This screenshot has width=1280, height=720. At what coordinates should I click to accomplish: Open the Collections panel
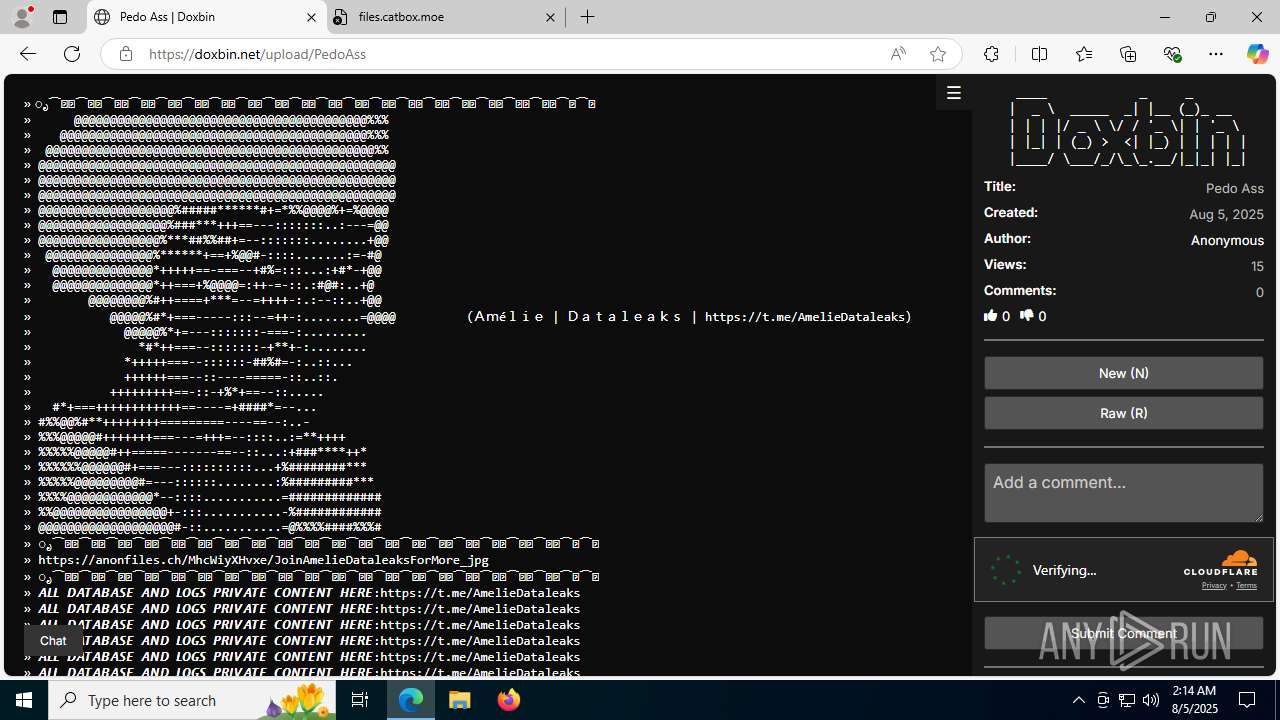click(x=1128, y=54)
